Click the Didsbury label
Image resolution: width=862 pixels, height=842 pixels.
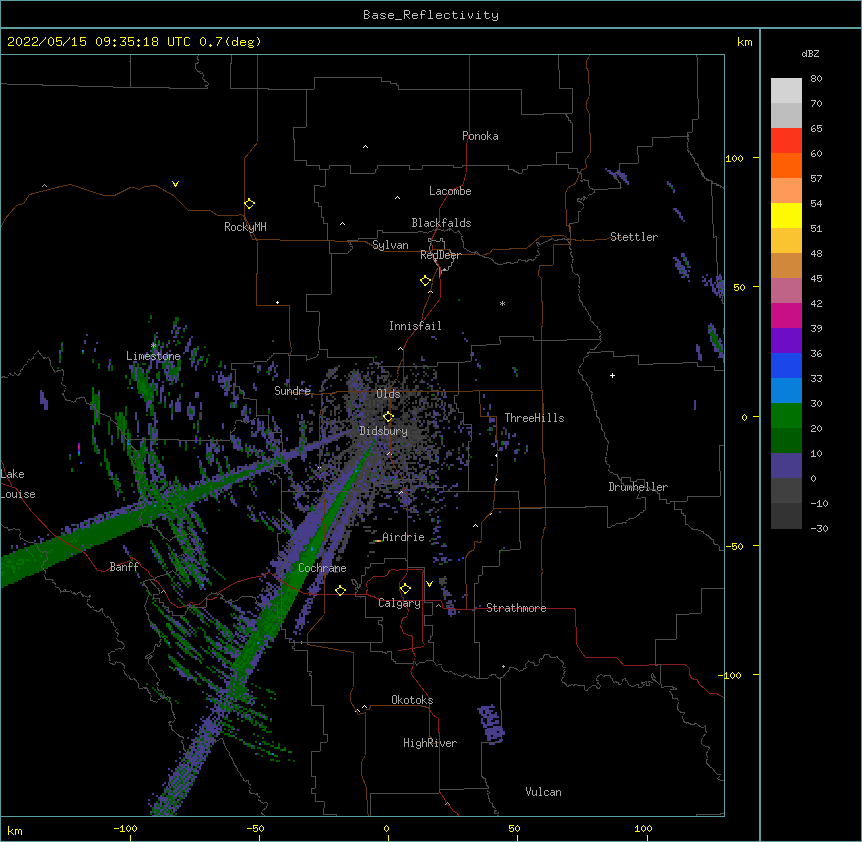pos(384,431)
